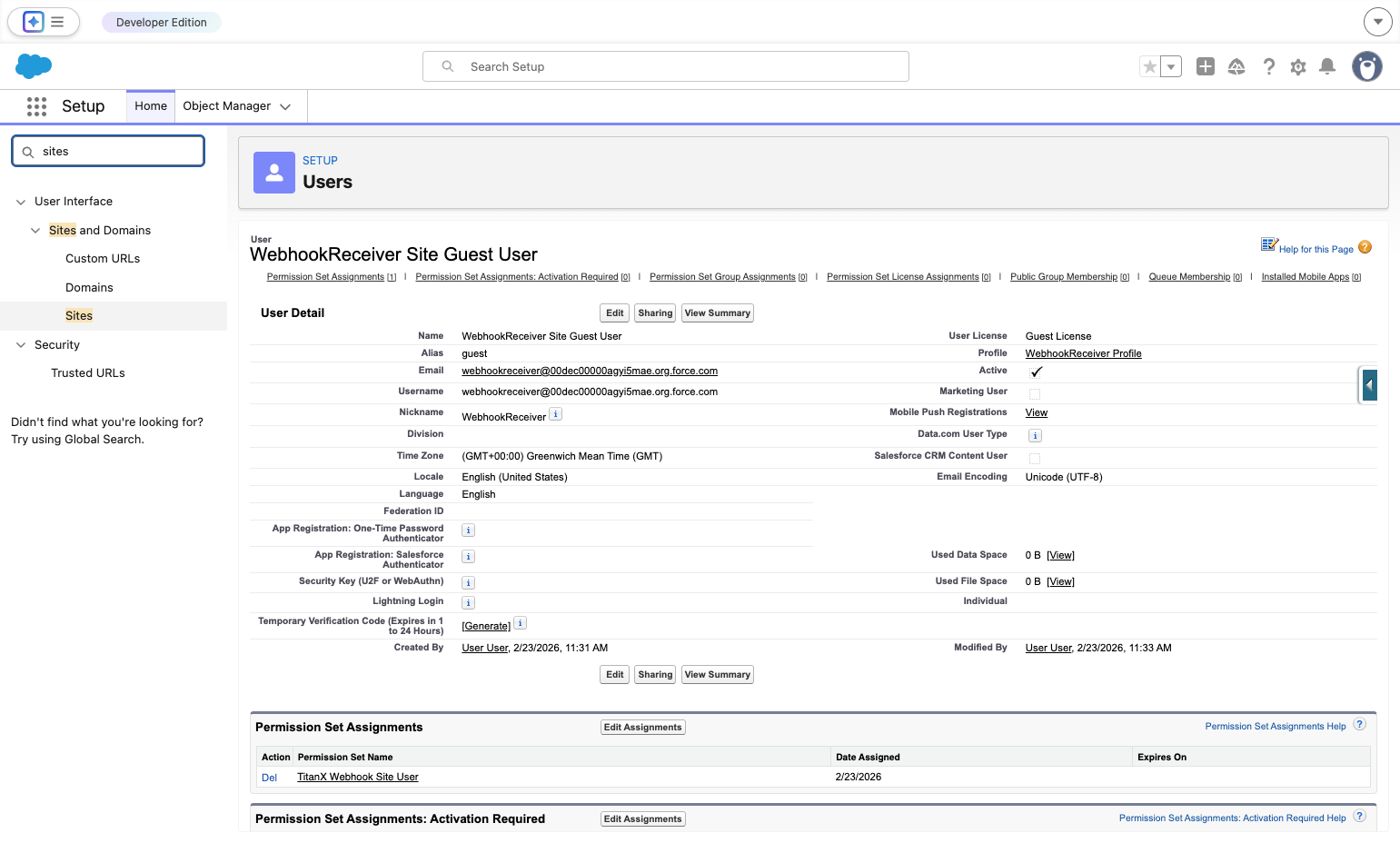Collapse the Sites and Domains subtree
The height and width of the screenshot is (843, 1400).
[35, 231]
